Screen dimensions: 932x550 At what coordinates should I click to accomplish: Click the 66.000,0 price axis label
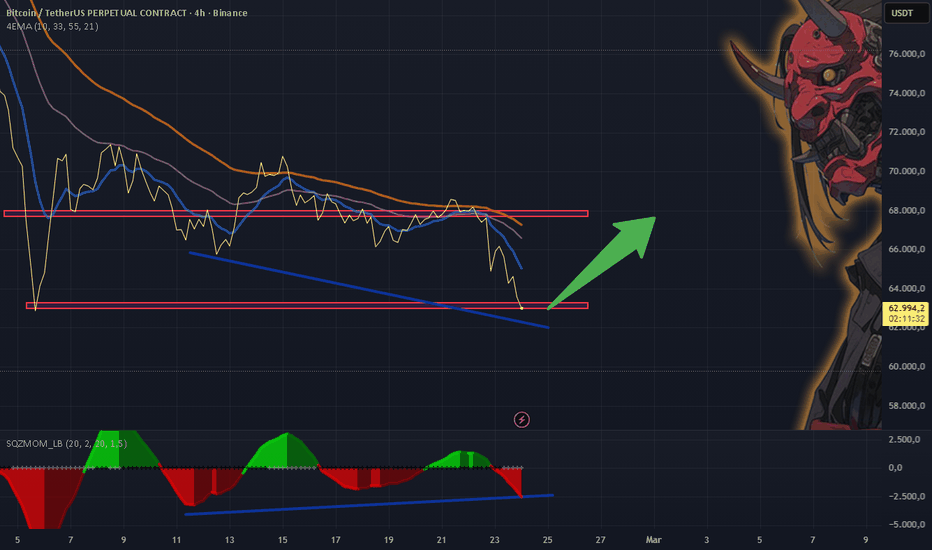point(906,249)
